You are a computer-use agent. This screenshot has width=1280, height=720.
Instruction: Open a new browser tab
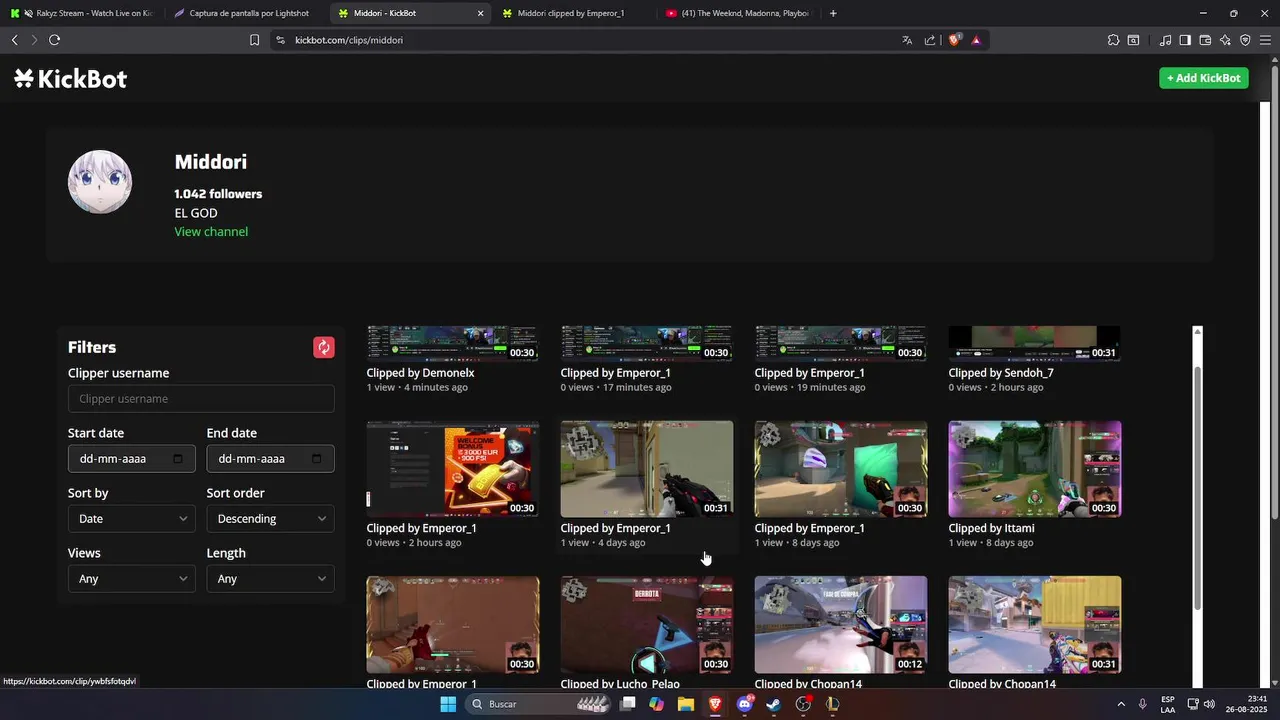click(x=833, y=13)
